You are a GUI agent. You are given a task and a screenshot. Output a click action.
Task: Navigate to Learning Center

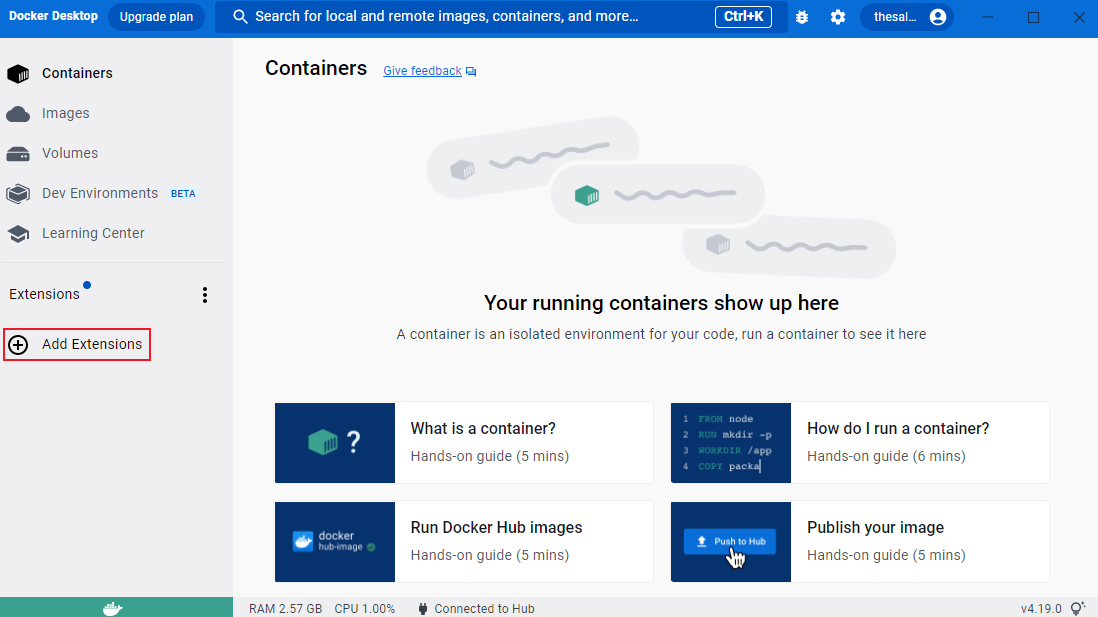click(x=93, y=234)
